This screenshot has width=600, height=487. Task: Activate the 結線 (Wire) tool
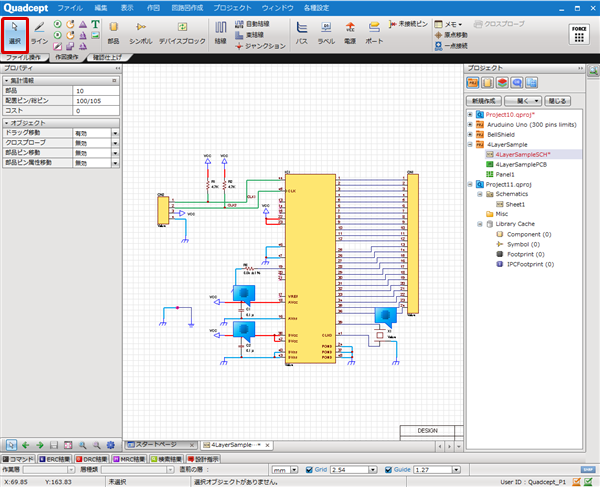click(221, 32)
